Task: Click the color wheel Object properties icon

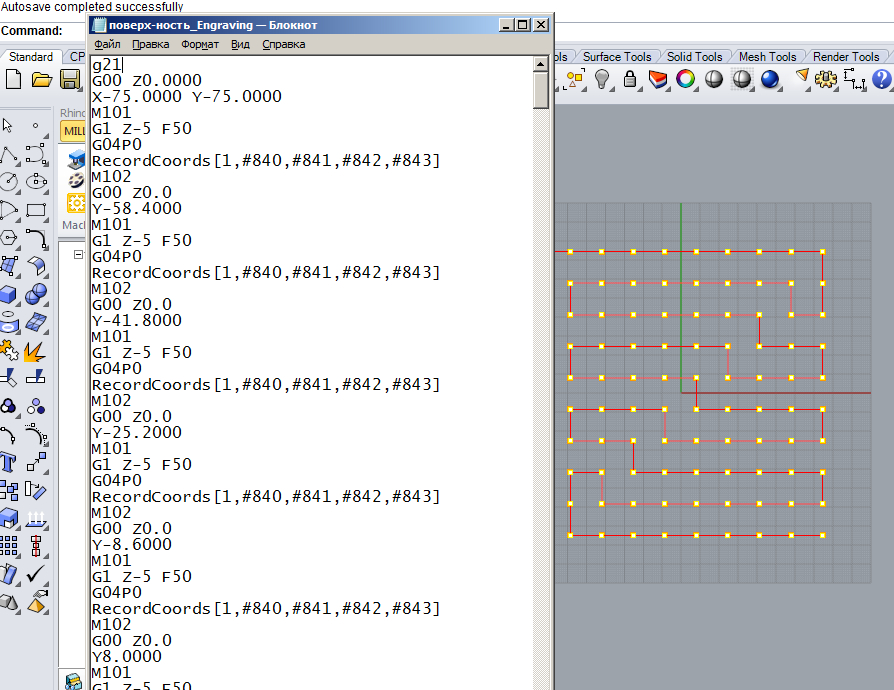Action: pos(685,79)
